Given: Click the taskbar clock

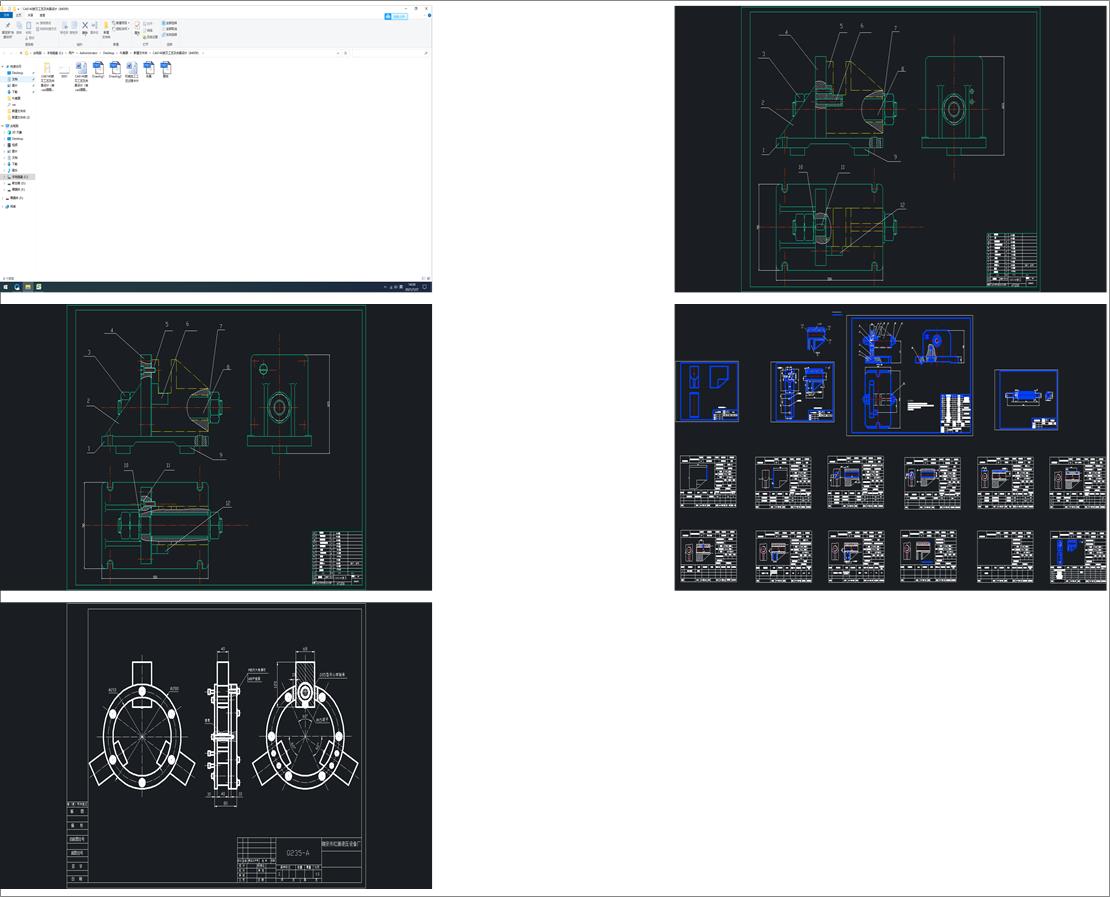Looking at the screenshot, I should pyautogui.click(x=411, y=287).
